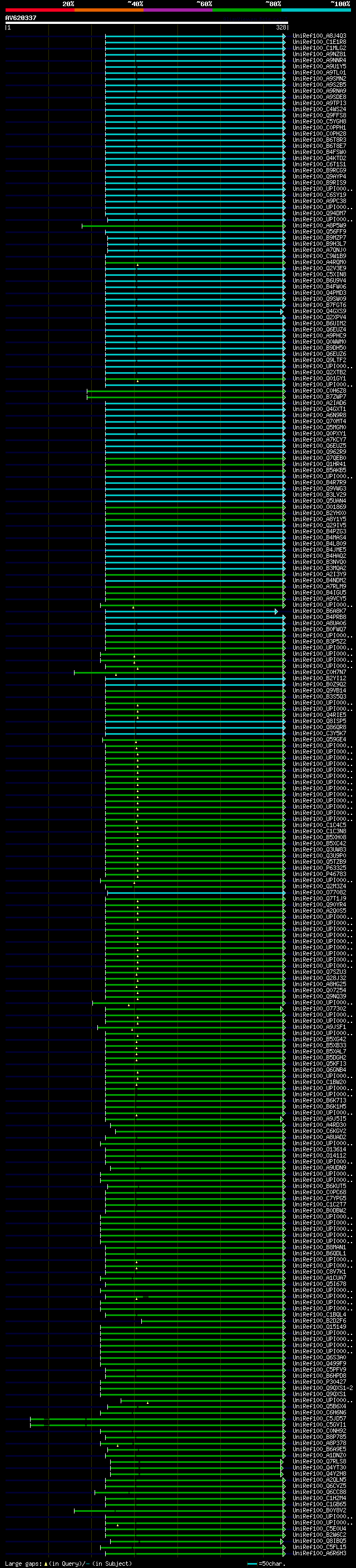Select hit label UniRef100_B6T8R3
The image size is (356, 1568).
(319, 140)
